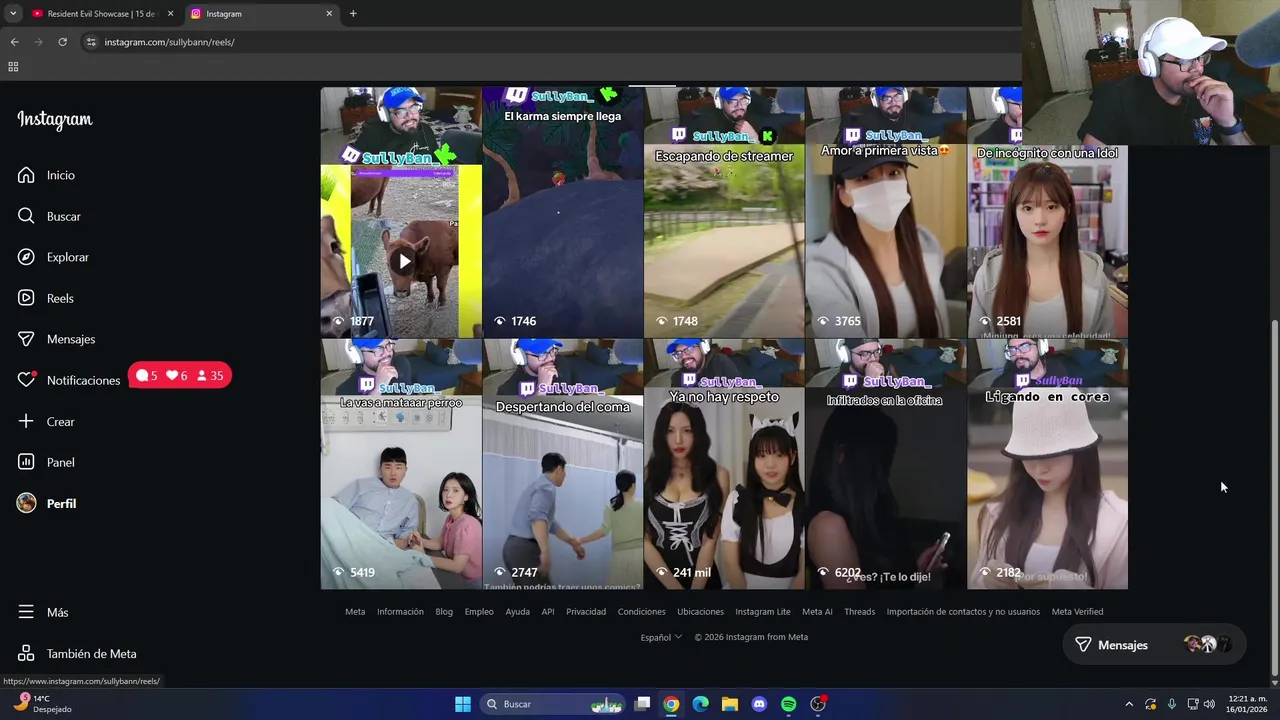Image resolution: width=1280 pixels, height=720 pixels.
Task: Open the Windows Start menu
Action: (463, 704)
